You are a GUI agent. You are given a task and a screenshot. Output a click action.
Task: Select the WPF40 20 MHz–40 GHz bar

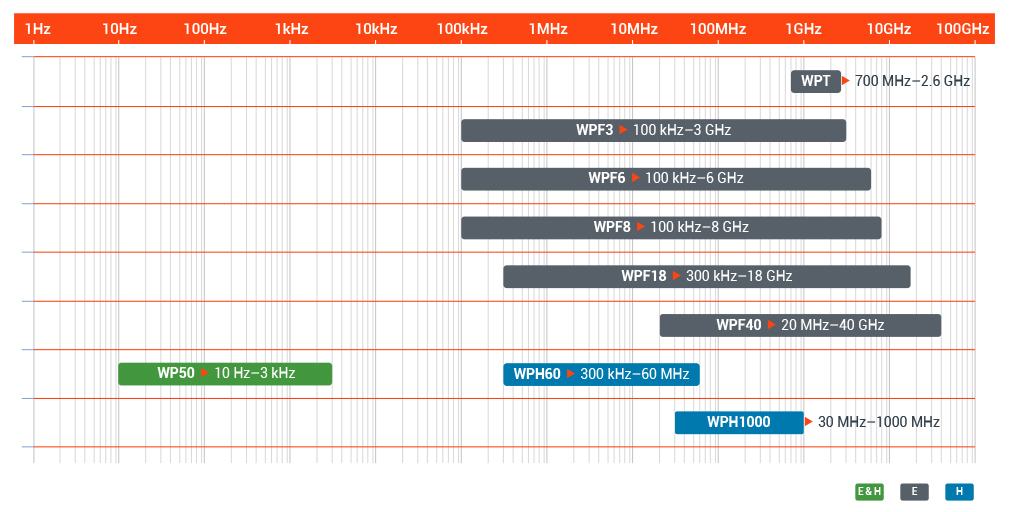click(800, 325)
